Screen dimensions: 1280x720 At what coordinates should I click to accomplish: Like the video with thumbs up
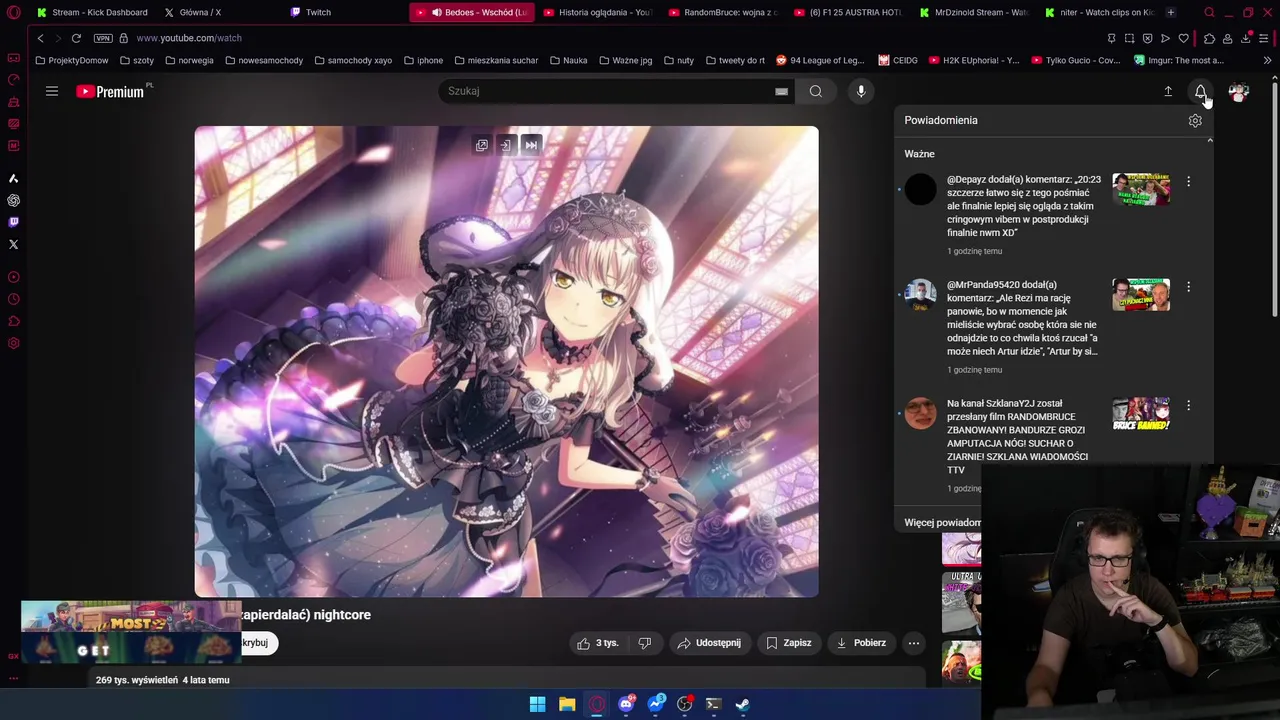pos(598,643)
